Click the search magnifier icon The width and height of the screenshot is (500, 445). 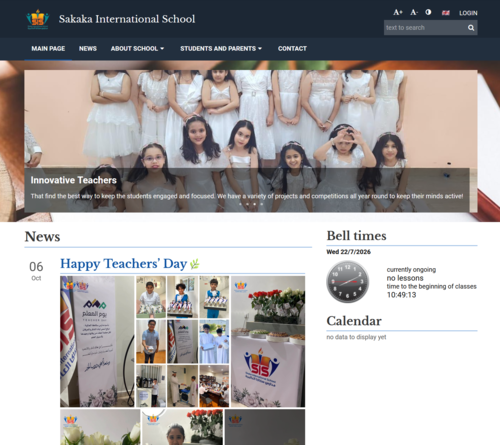coord(471,28)
